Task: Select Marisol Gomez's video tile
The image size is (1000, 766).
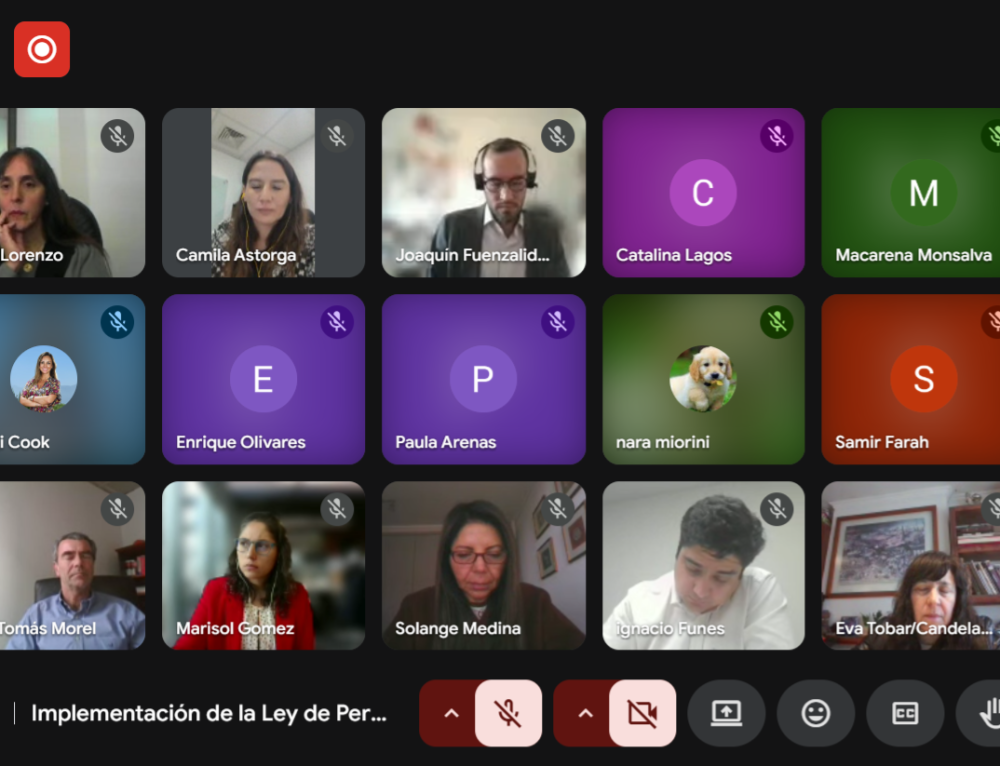Action: (x=263, y=566)
